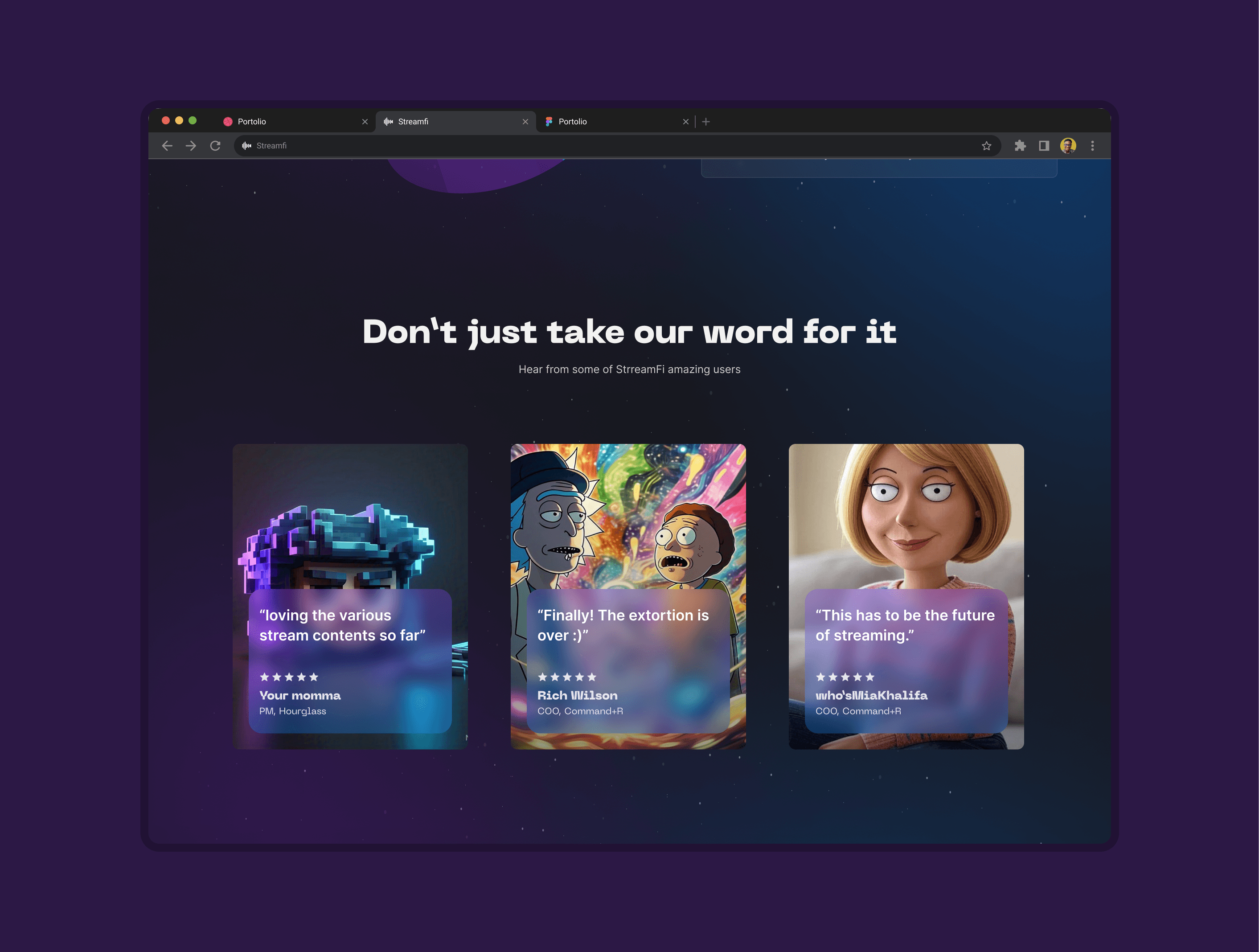
Task: Click the red window close button
Action: pos(166,121)
